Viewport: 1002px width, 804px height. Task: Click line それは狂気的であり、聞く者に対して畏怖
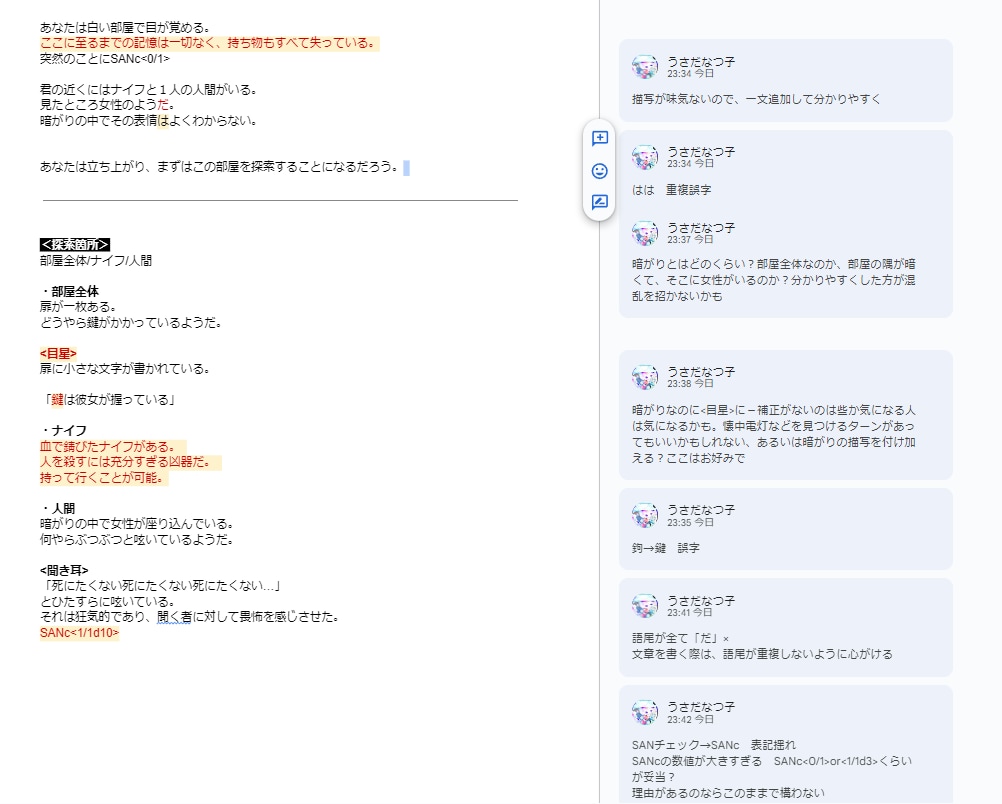point(190,617)
